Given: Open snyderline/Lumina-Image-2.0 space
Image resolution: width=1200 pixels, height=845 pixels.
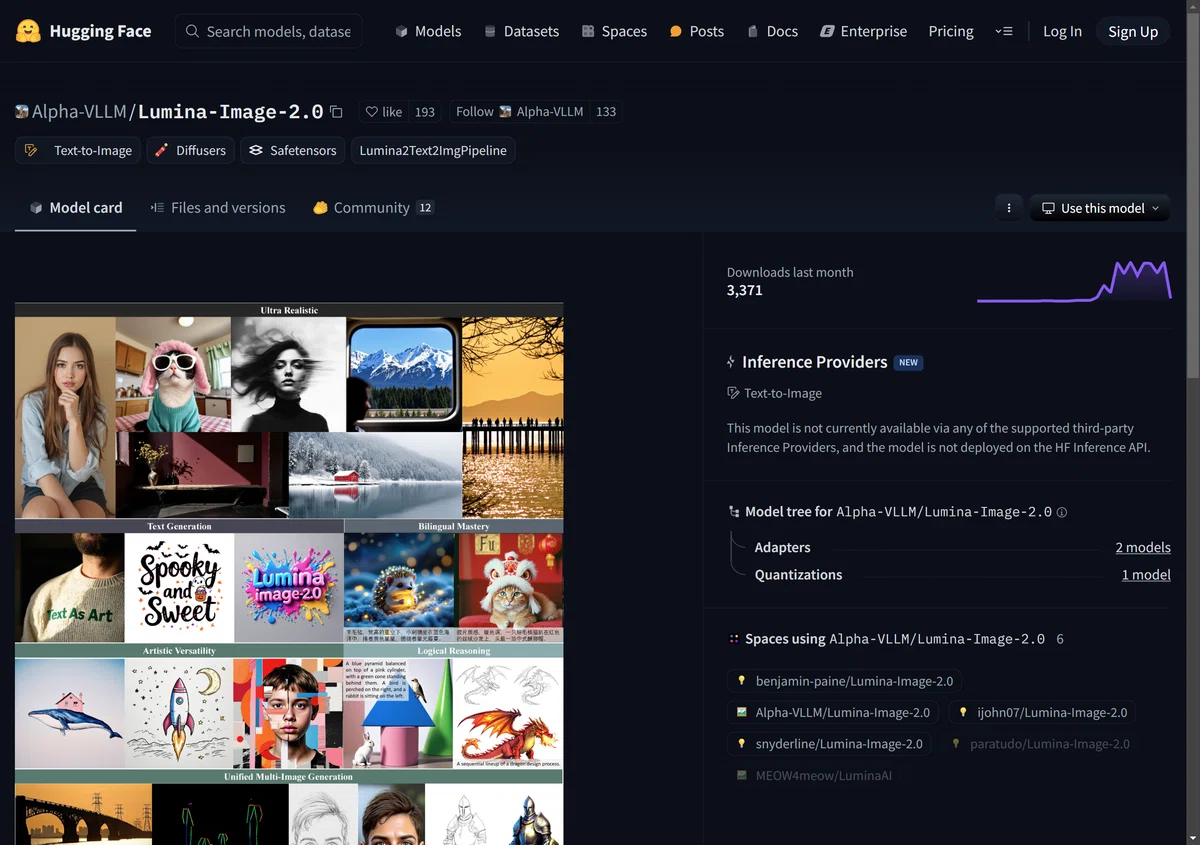Looking at the screenshot, I should [x=829, y=743].
